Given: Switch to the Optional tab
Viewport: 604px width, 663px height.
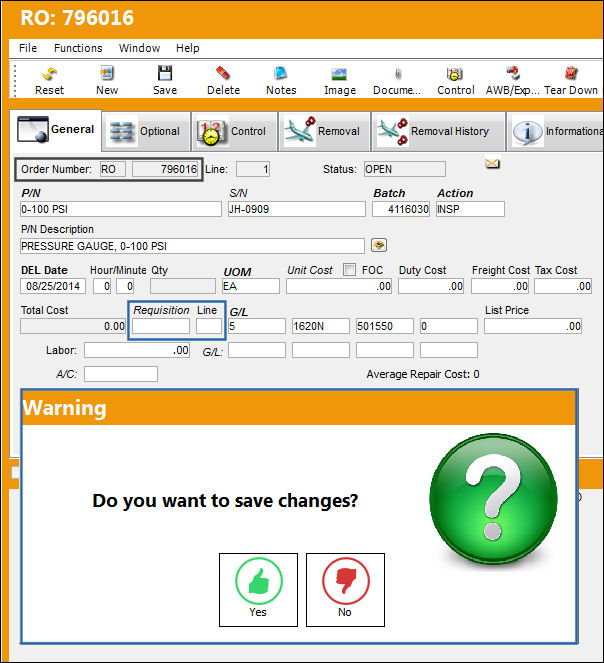Looking at the screenshot, I should [147, 132].
